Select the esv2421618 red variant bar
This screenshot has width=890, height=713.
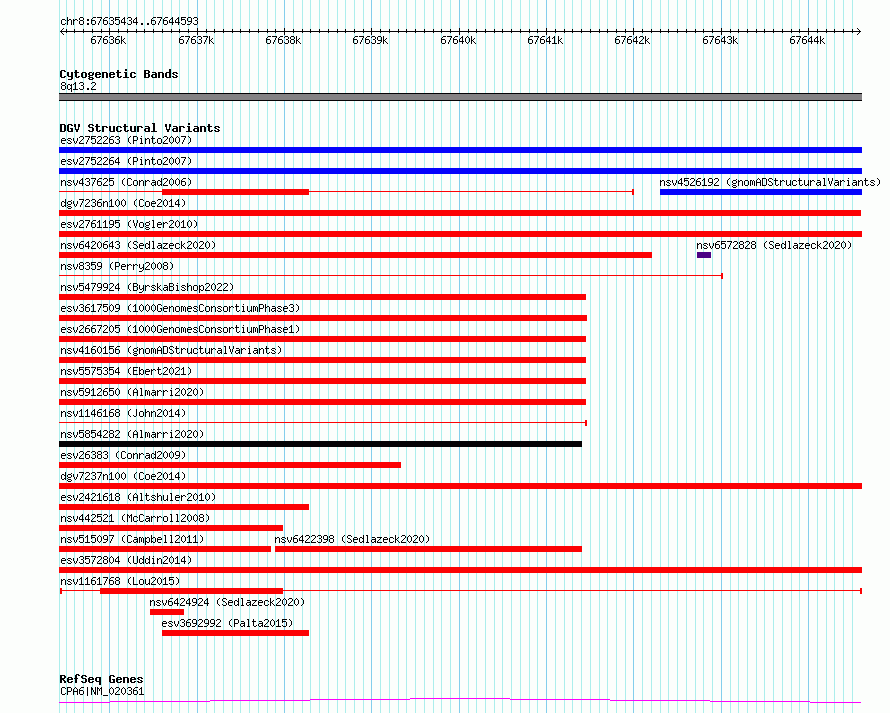point(184,507)
